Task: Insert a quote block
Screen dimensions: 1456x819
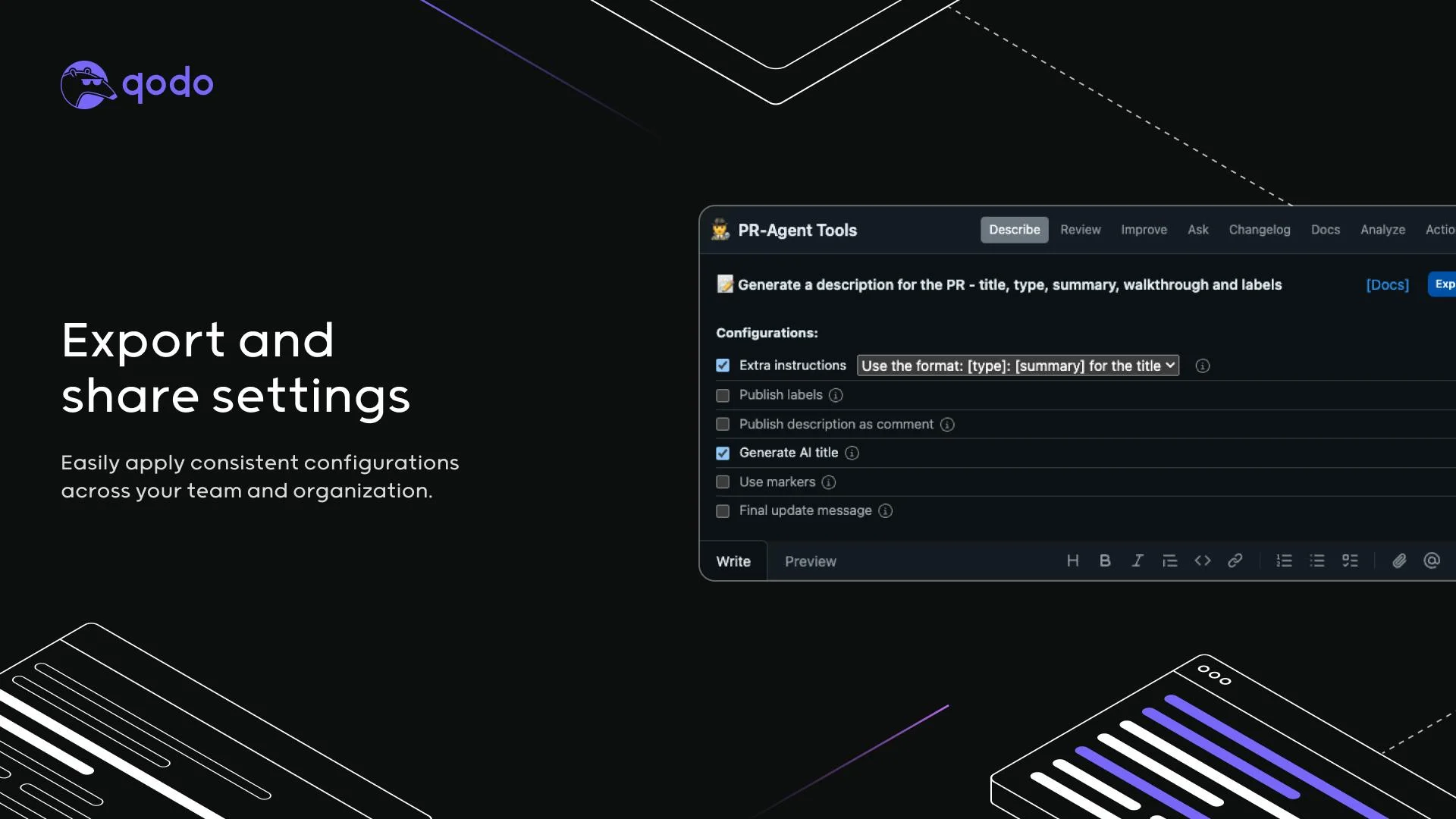Action: click(1170, 561)
